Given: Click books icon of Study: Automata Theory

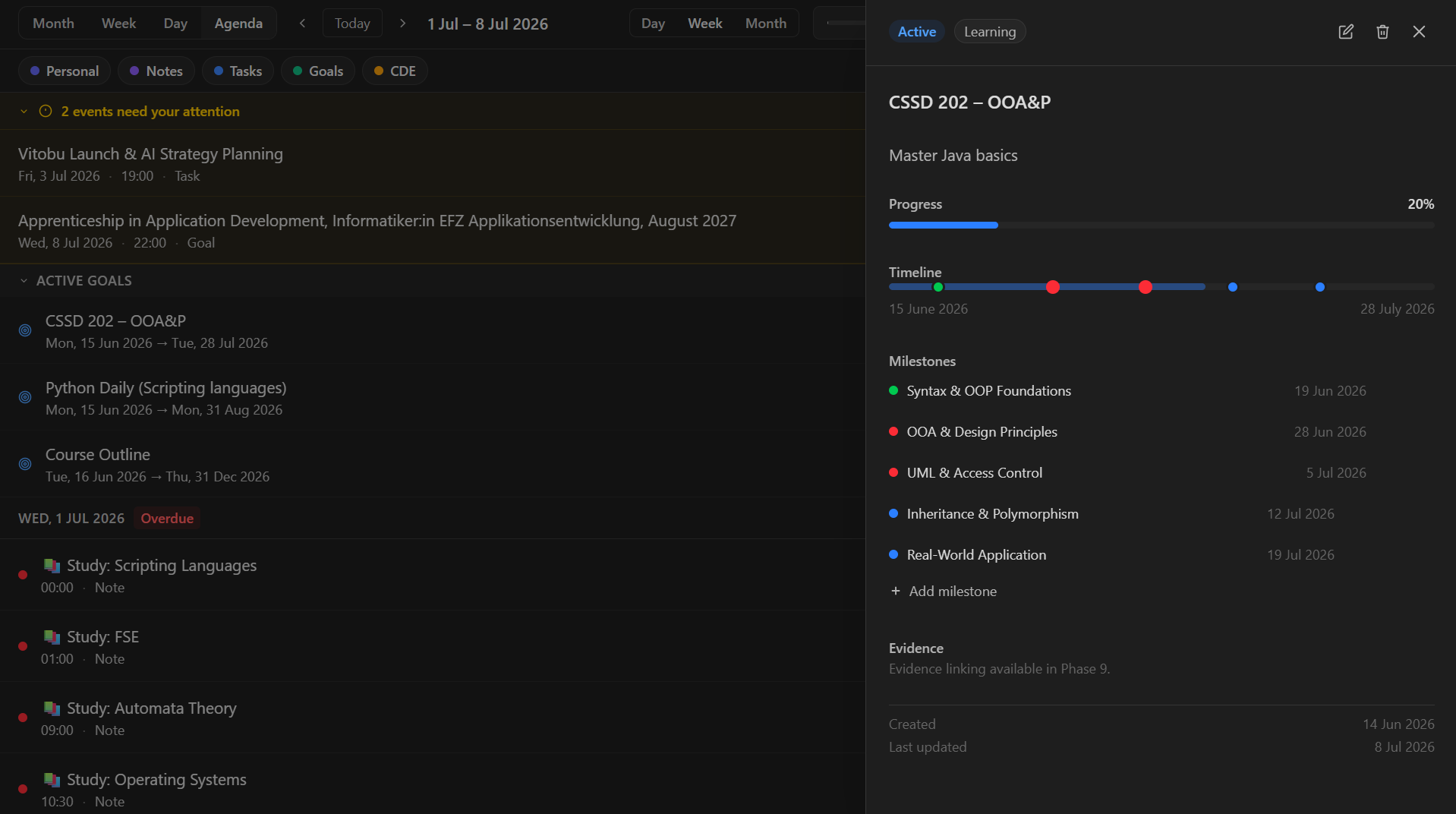Looking at the screenshot, I should 52,708.
